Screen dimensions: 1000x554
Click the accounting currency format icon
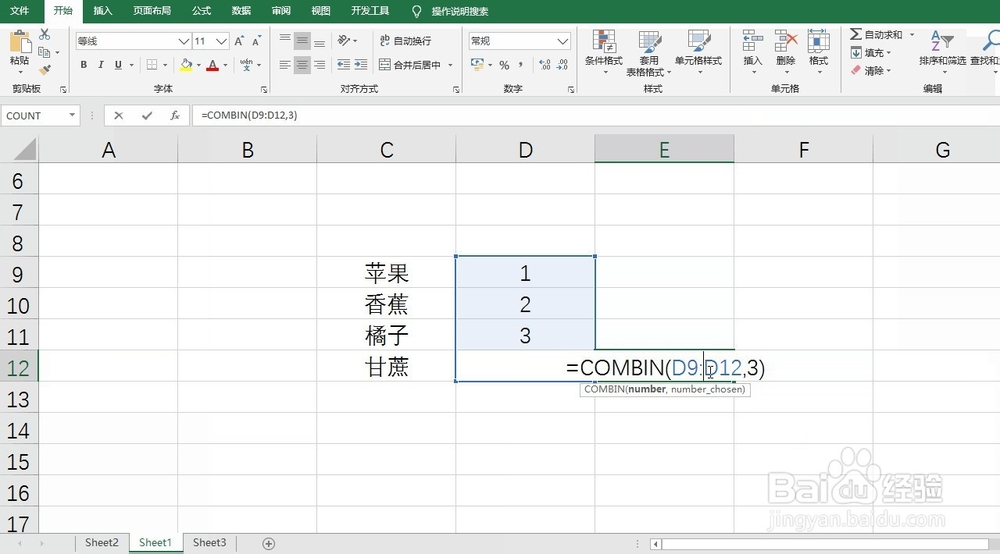[x=476, y=64]
